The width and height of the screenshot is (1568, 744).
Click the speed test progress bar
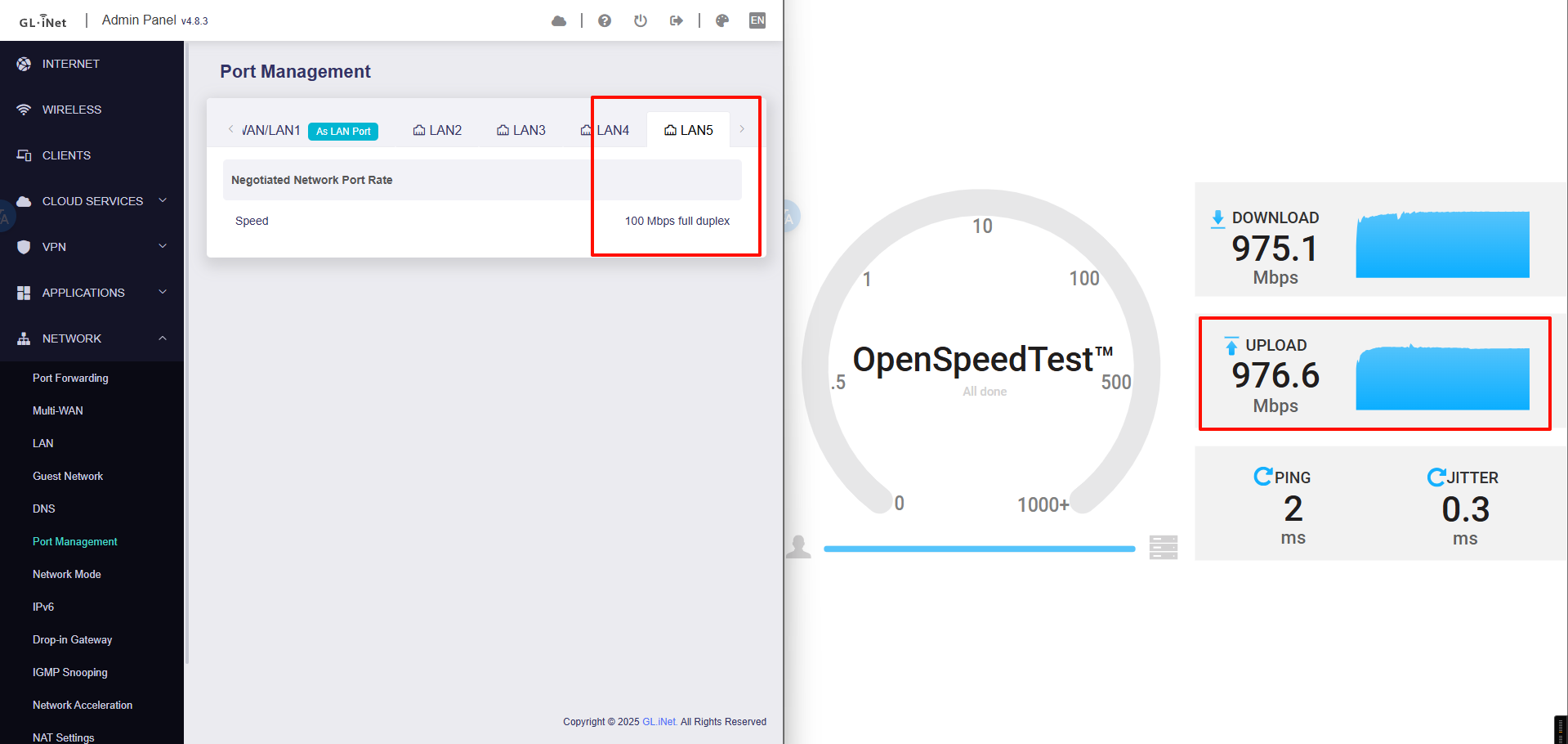pos(979,549)
